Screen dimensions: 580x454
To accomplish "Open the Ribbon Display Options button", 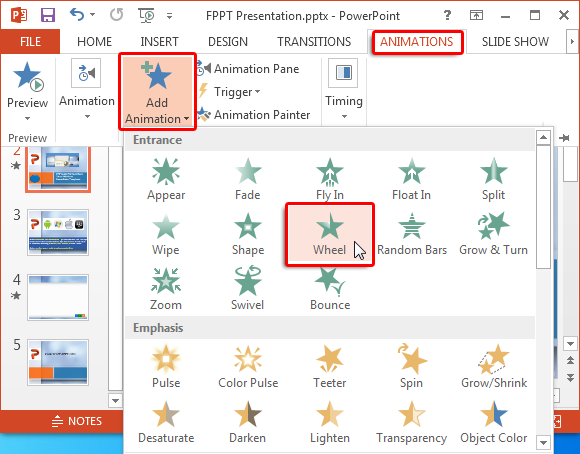I will 476,15.
